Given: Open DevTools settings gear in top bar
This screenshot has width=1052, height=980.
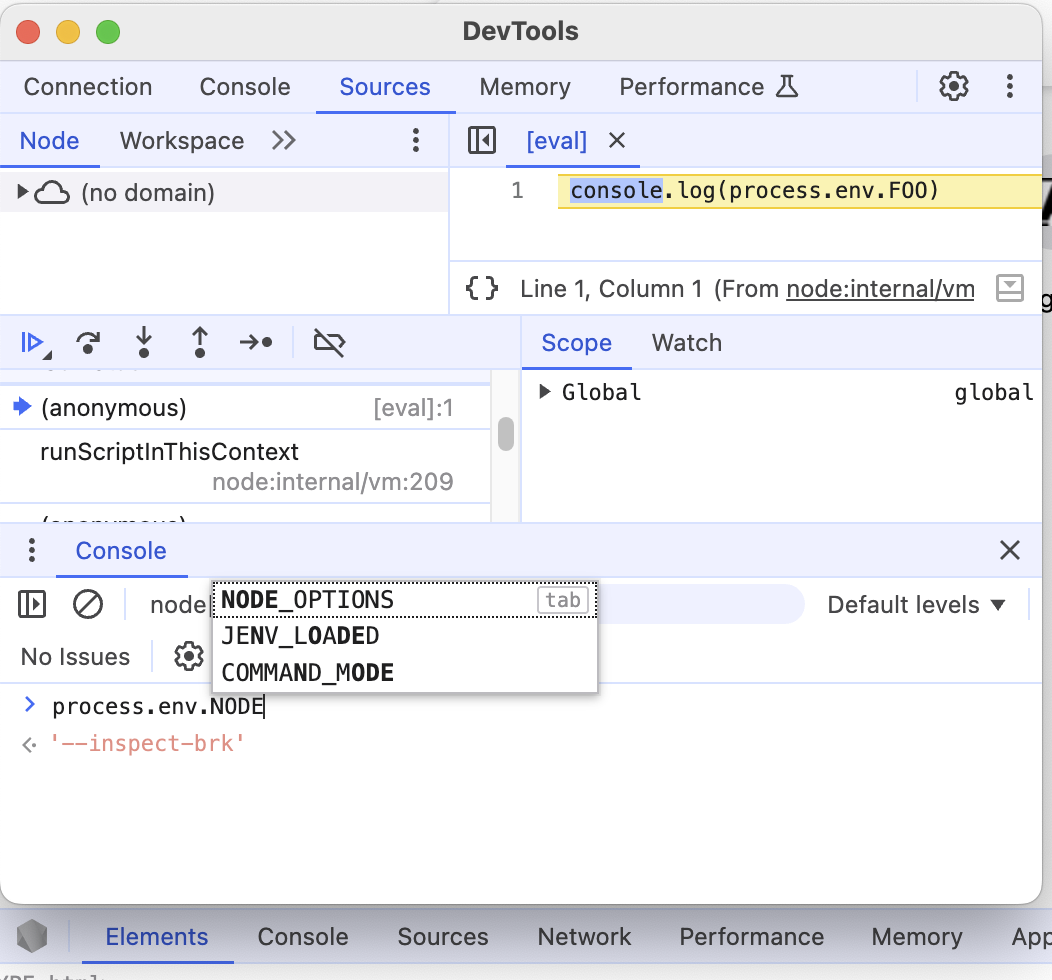Looking at the screenshot, I should [x=953, y=87].
